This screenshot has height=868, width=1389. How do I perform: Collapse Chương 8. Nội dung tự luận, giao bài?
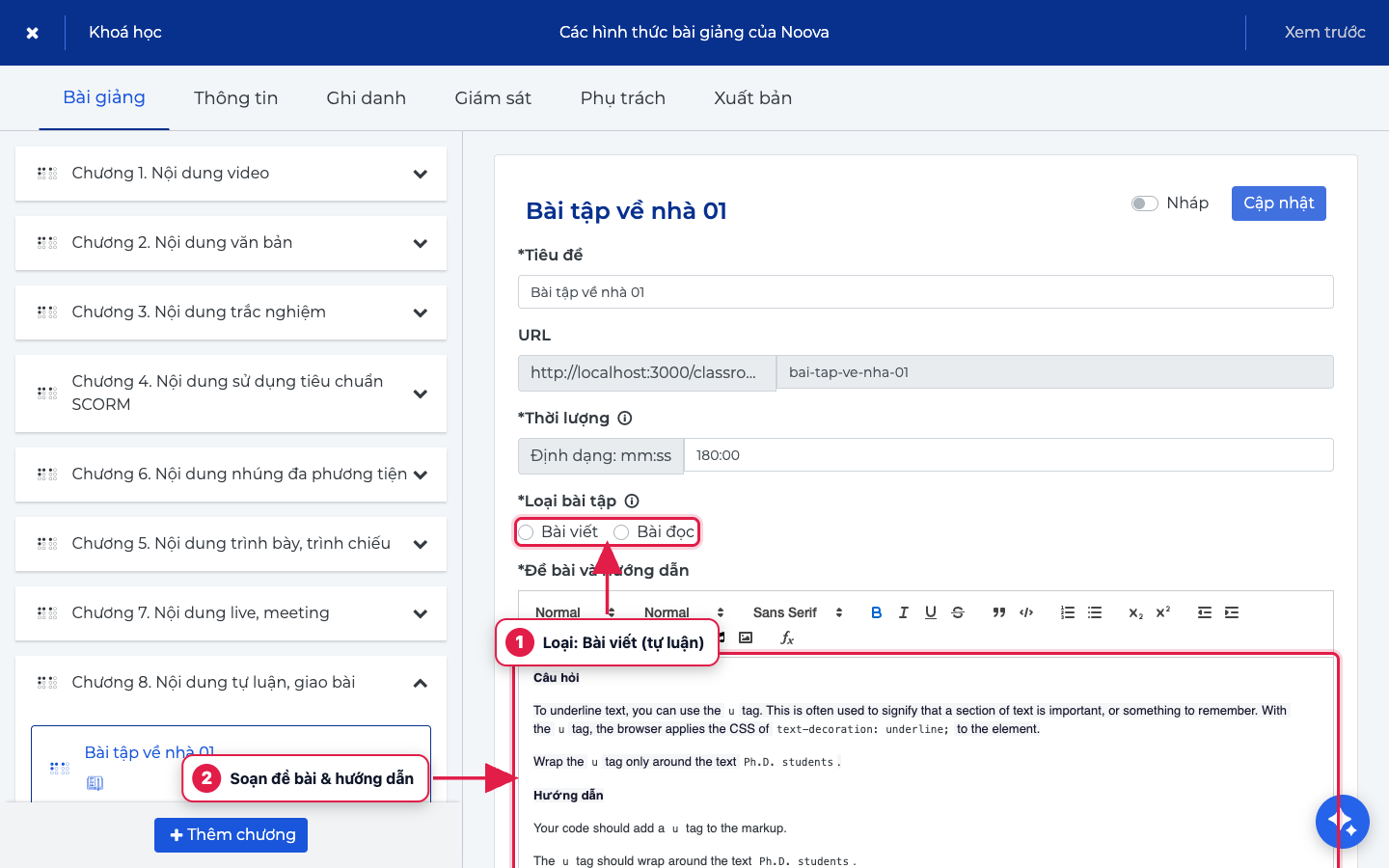421,684
